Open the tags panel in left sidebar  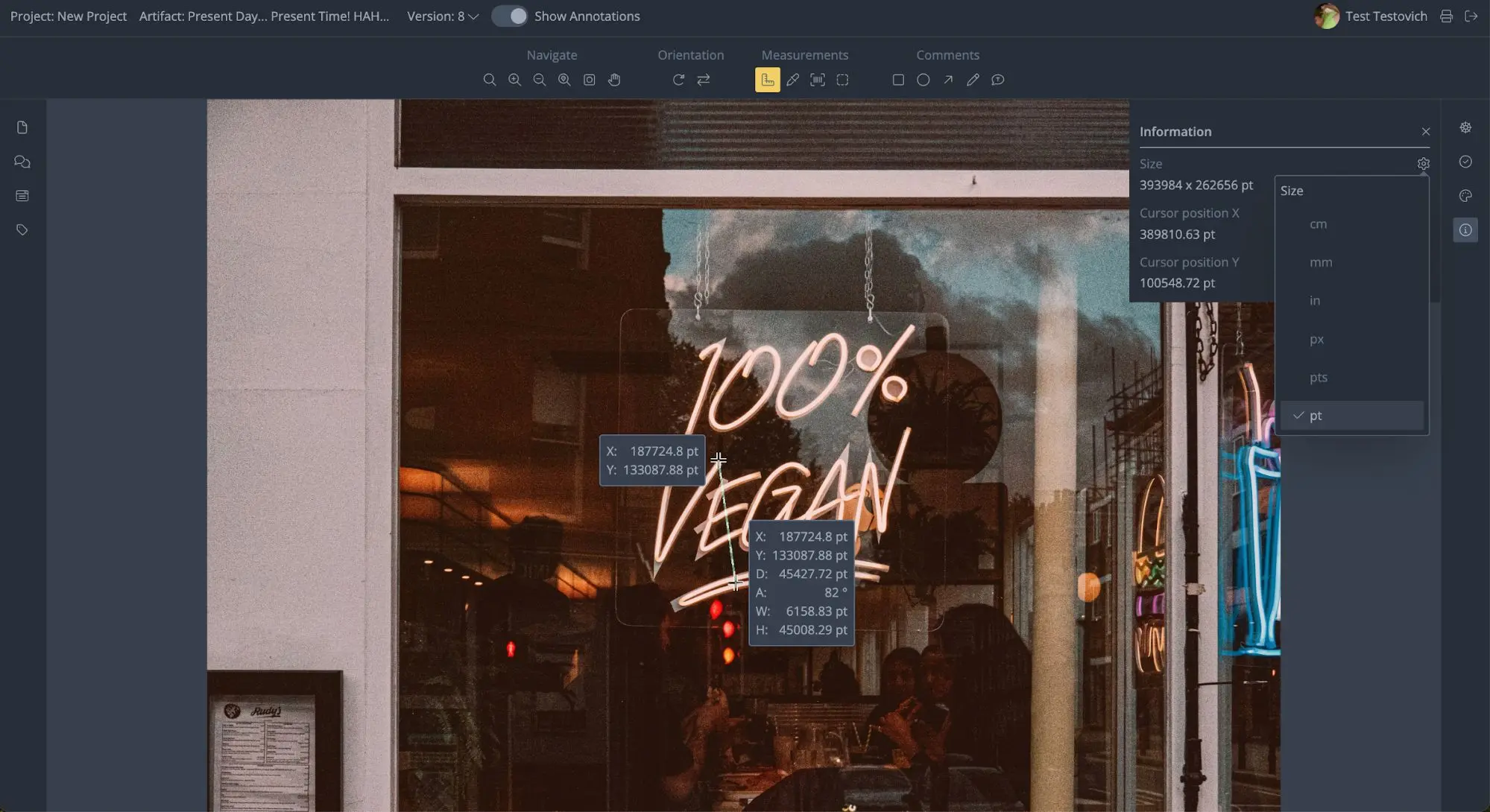[22, 230]
